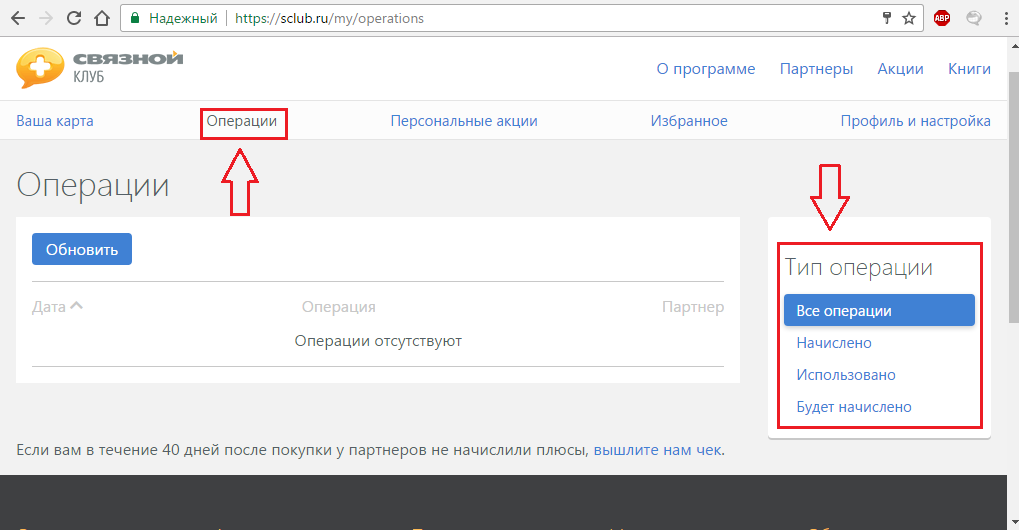Click the green secure padlock icon
This screenshot has width=1019, height=530.
tap(135, 18)
